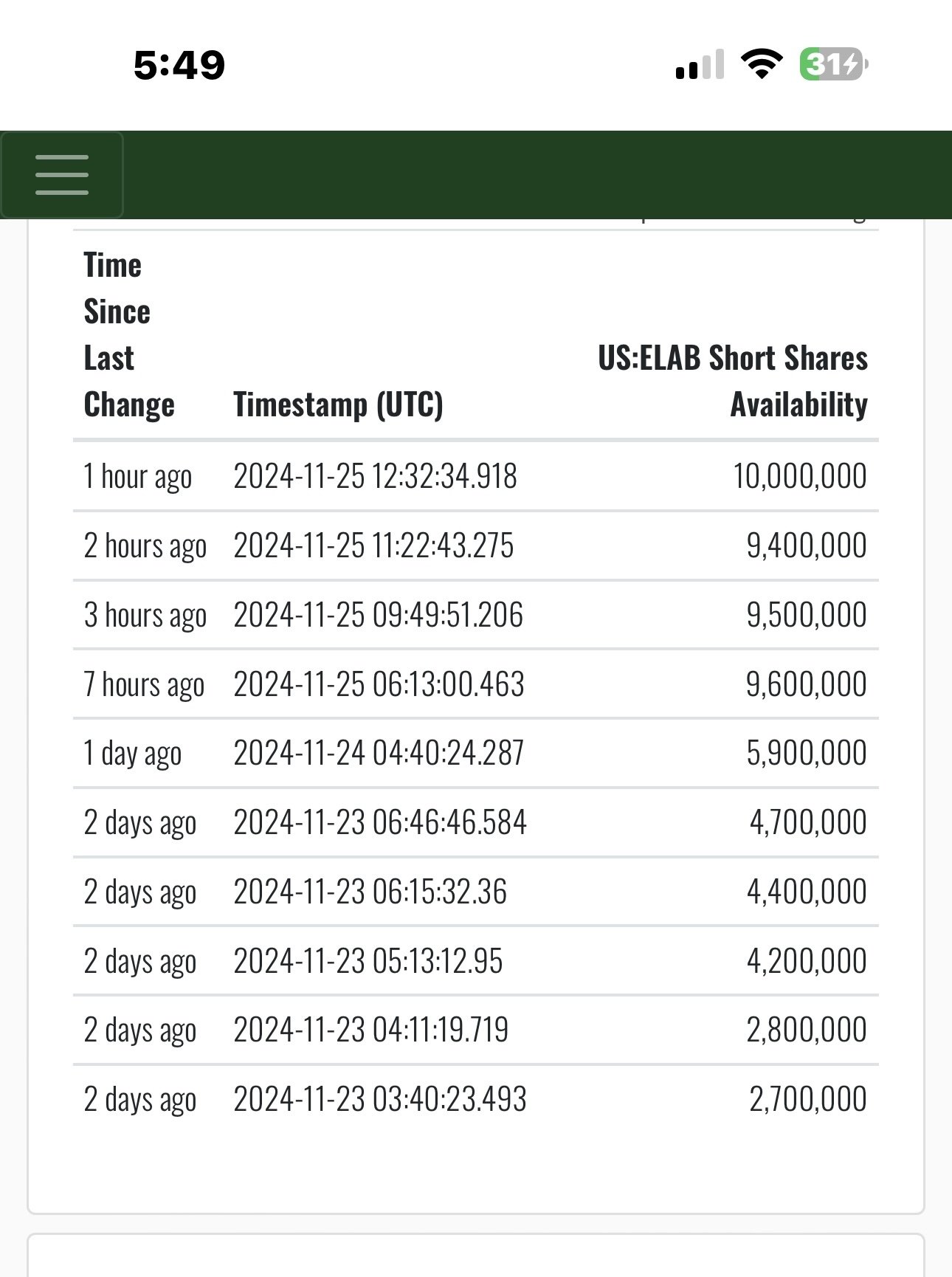Select the 4,200,000 availability value
The width and height of the screenshot is (952, 1277).
(x=807, y=961)
